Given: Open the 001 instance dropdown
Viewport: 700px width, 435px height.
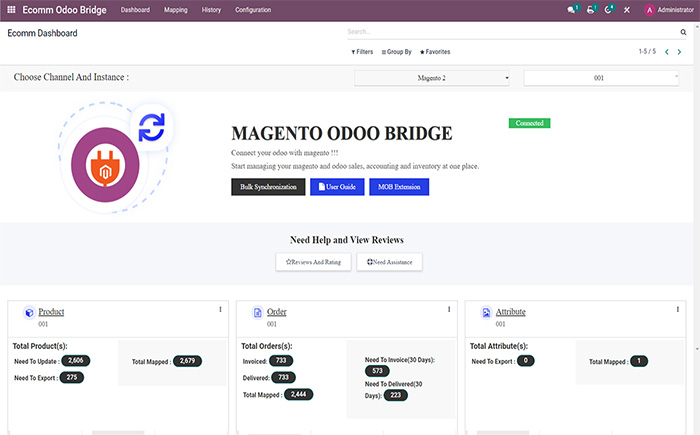Looking at the screenshot, I should [x=601, y=78].
